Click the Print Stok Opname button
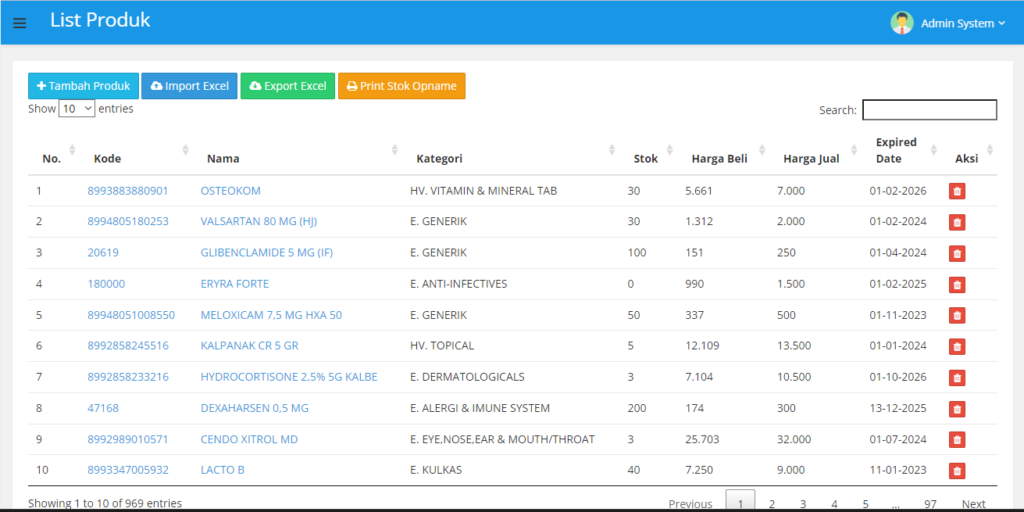Screen dimensions: 1024x512 (401, 86)
